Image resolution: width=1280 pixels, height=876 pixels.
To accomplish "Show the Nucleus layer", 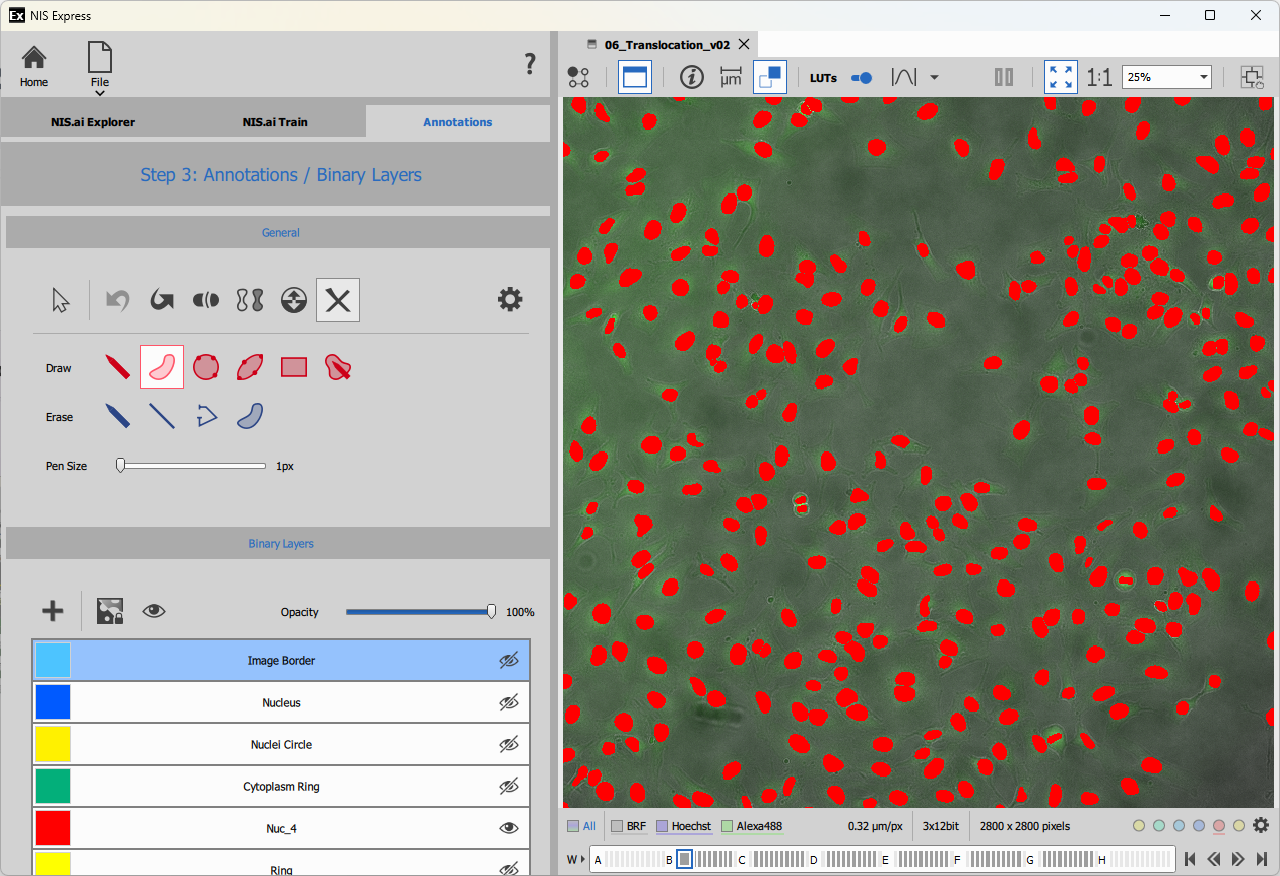I will 509,703.
